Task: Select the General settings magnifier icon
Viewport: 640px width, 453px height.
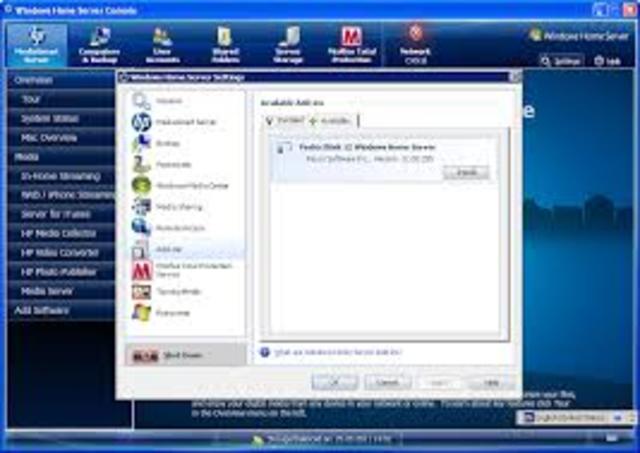Action: pos(141,101)
